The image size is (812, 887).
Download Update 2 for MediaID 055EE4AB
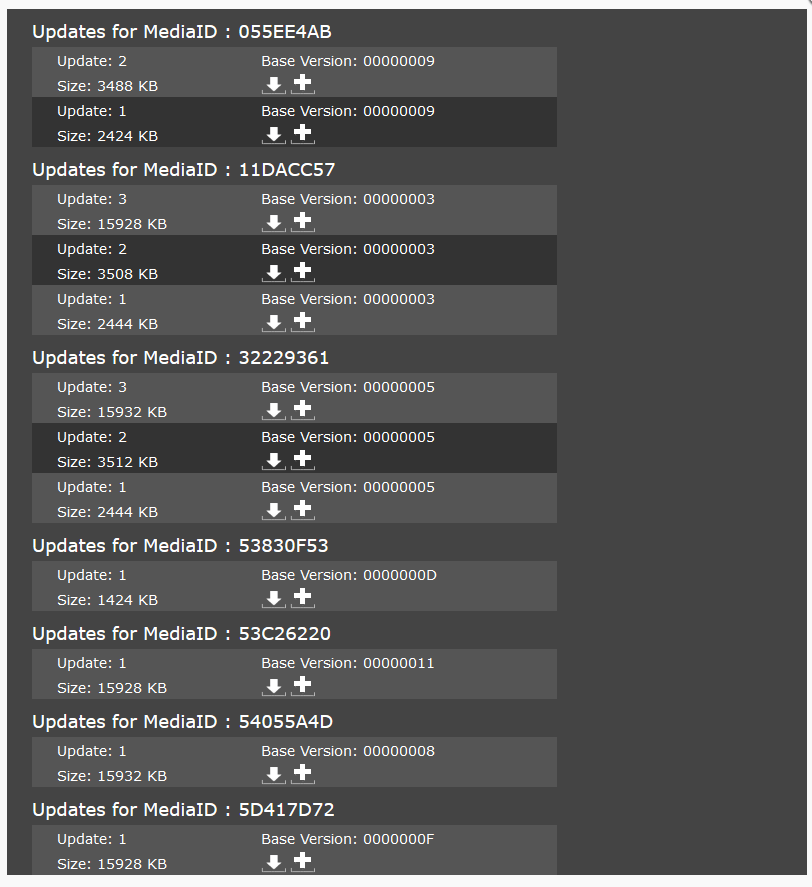(273, 85)
